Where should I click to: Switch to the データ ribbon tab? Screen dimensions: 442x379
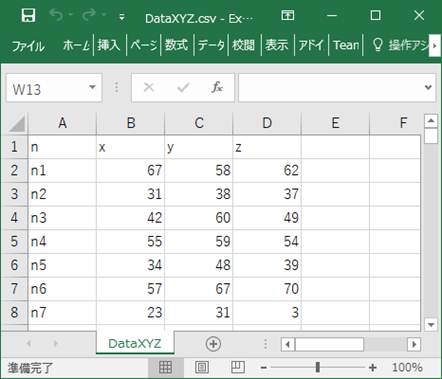tap(211, 45)
